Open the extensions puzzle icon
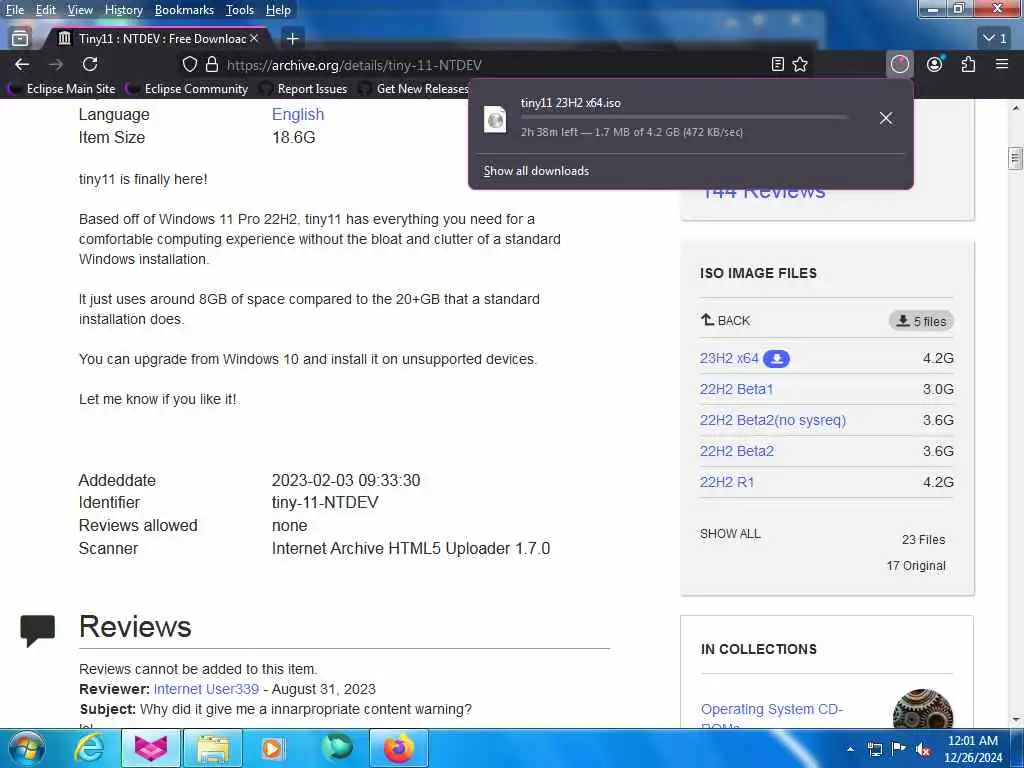The image size is (1024, 768). click(x=968, y=64)
